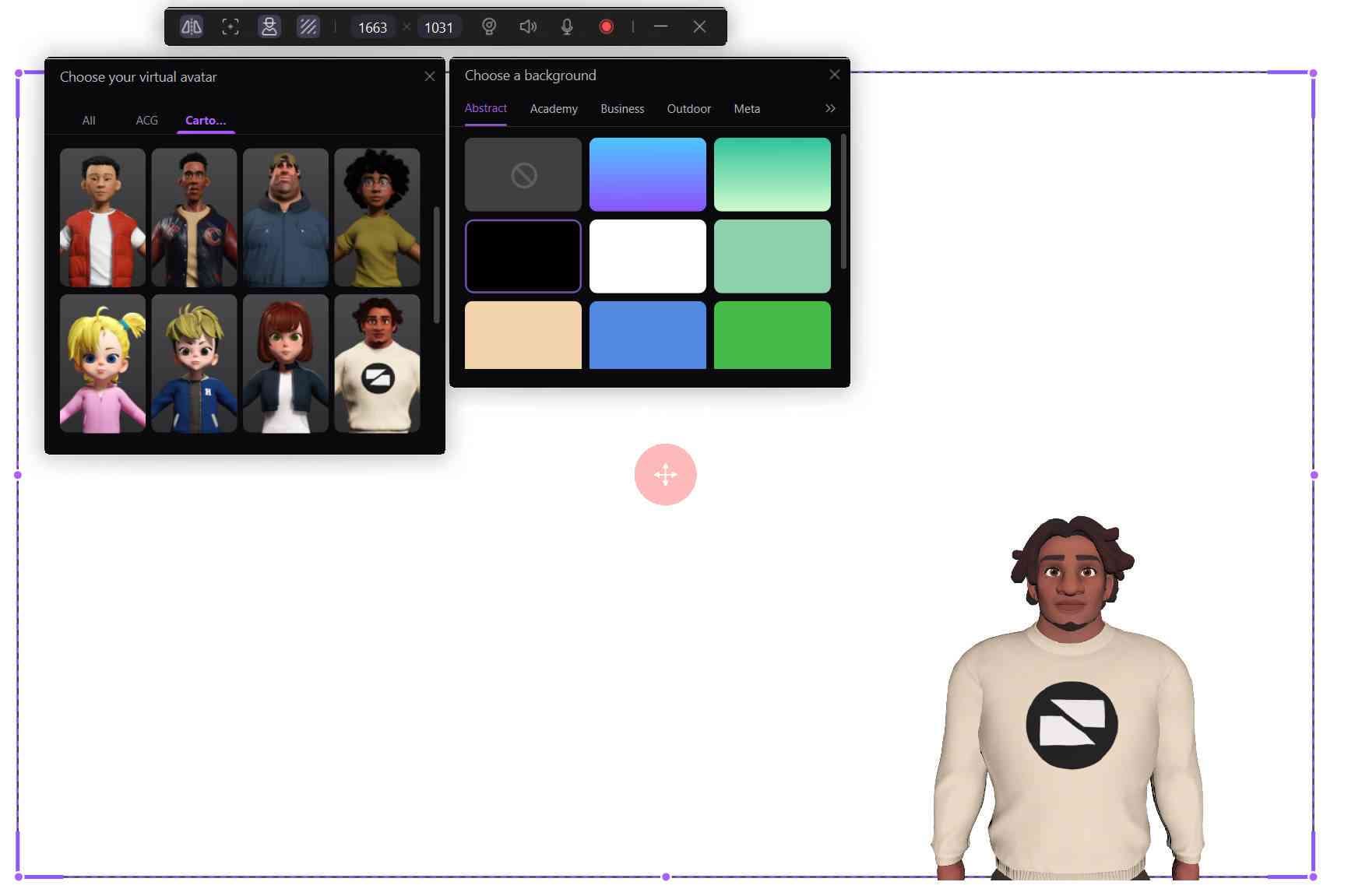Screen dimensions: 1362x896
Task: Click the avatar panel vertical scrollbar
Action: coord(437,265)
